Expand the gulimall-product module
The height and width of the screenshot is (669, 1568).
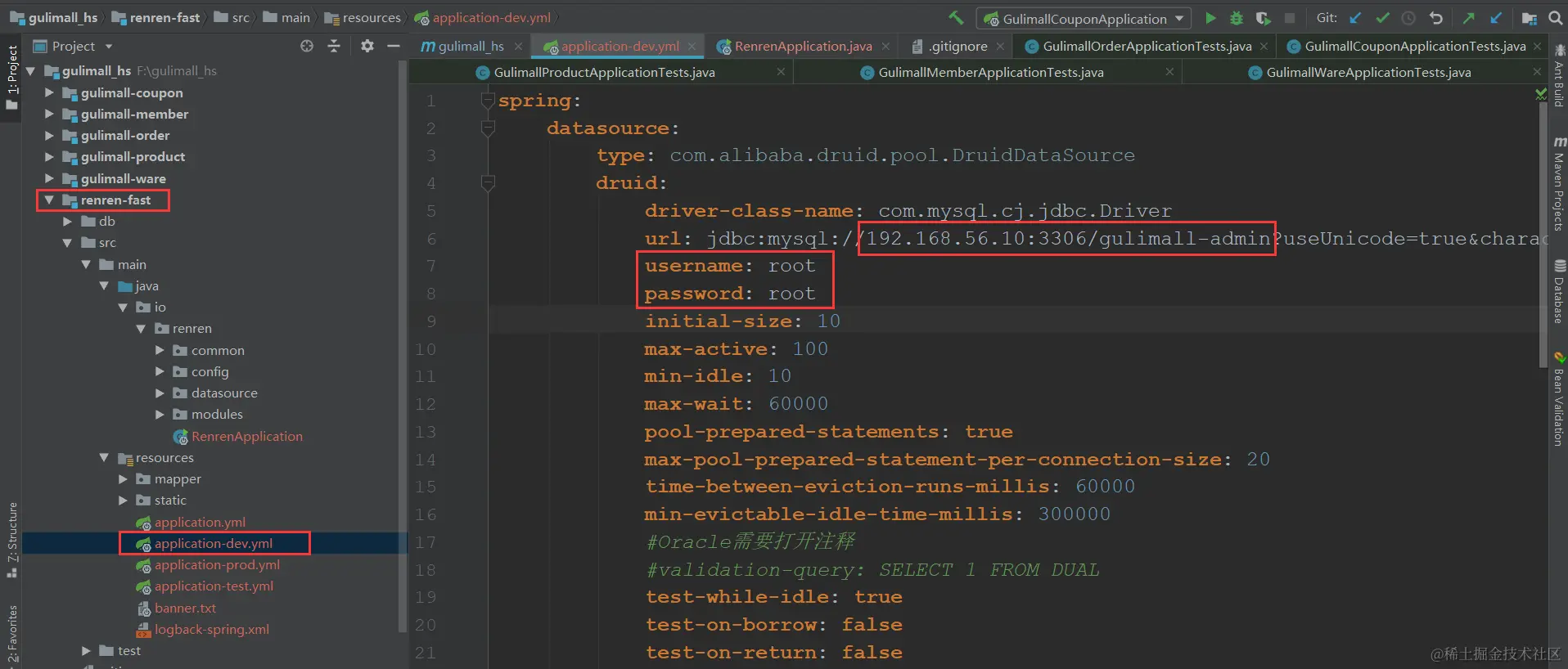49,156
